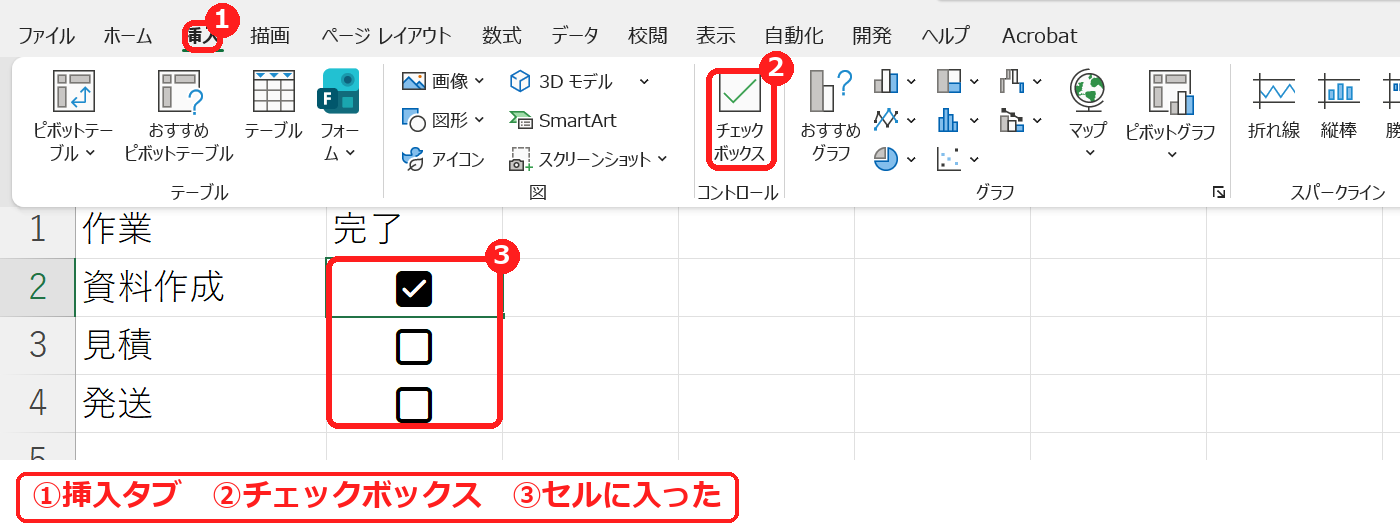Image resolution: width=1400 pixels, height=530 pixels.
Task: Open the グラフ group dialog launcher
Action: point(1218,192)
